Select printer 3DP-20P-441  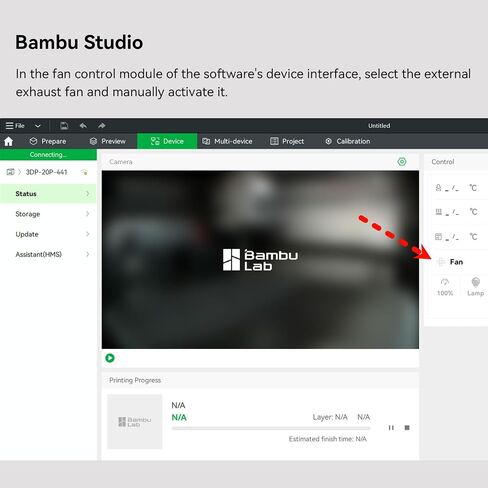[46, 172]
